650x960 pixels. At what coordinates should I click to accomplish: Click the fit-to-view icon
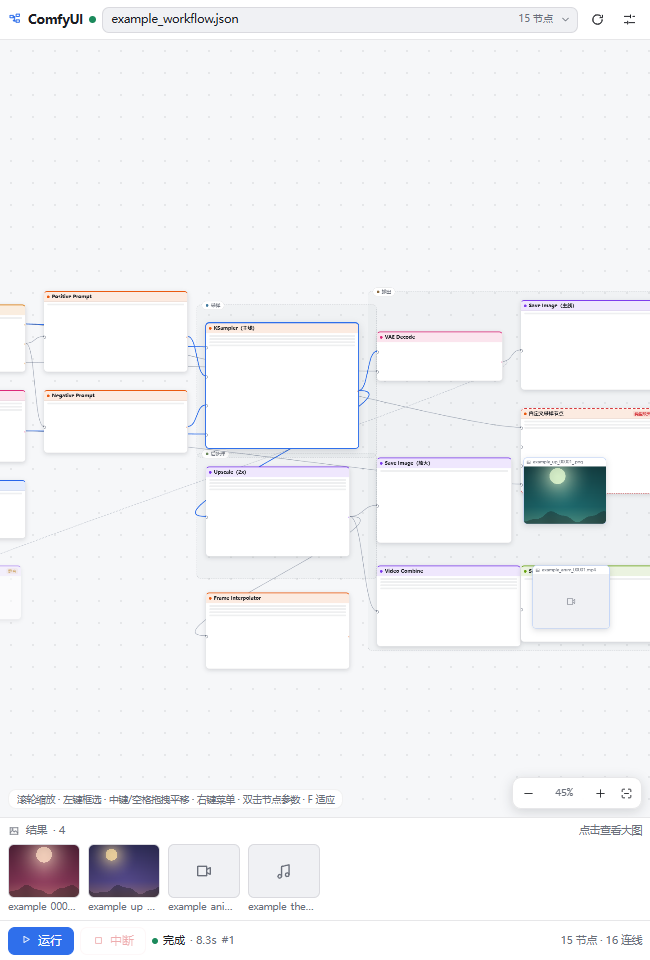click(x=626, y=793)
